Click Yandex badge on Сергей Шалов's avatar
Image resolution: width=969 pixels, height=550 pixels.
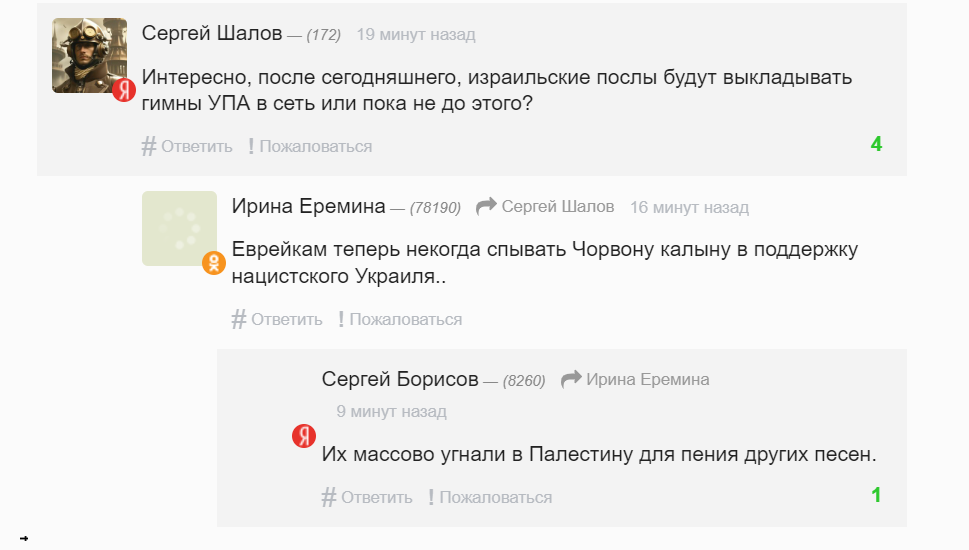click(123, 90)
